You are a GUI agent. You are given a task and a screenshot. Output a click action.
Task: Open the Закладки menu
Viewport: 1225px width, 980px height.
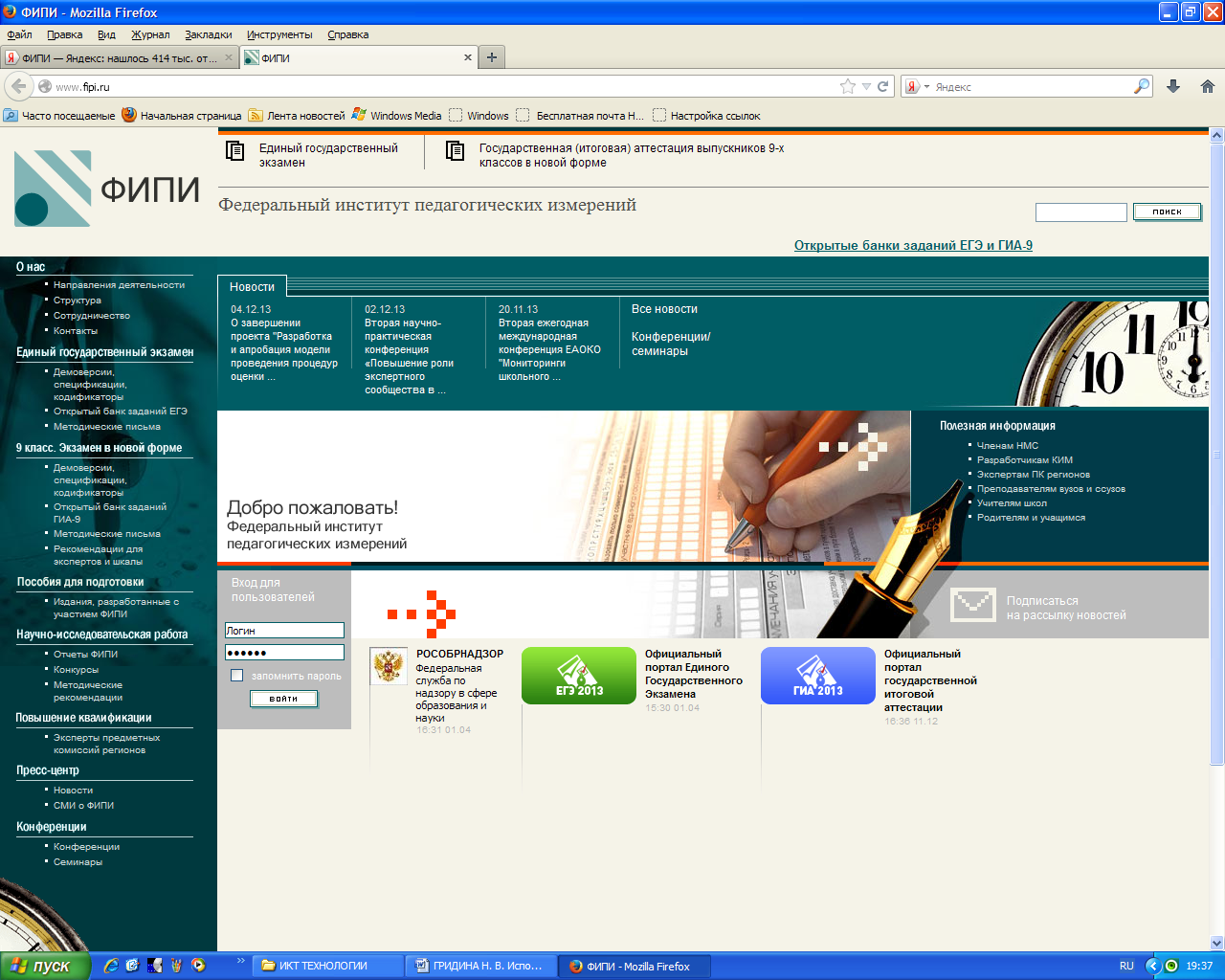[x=209, y=34]
